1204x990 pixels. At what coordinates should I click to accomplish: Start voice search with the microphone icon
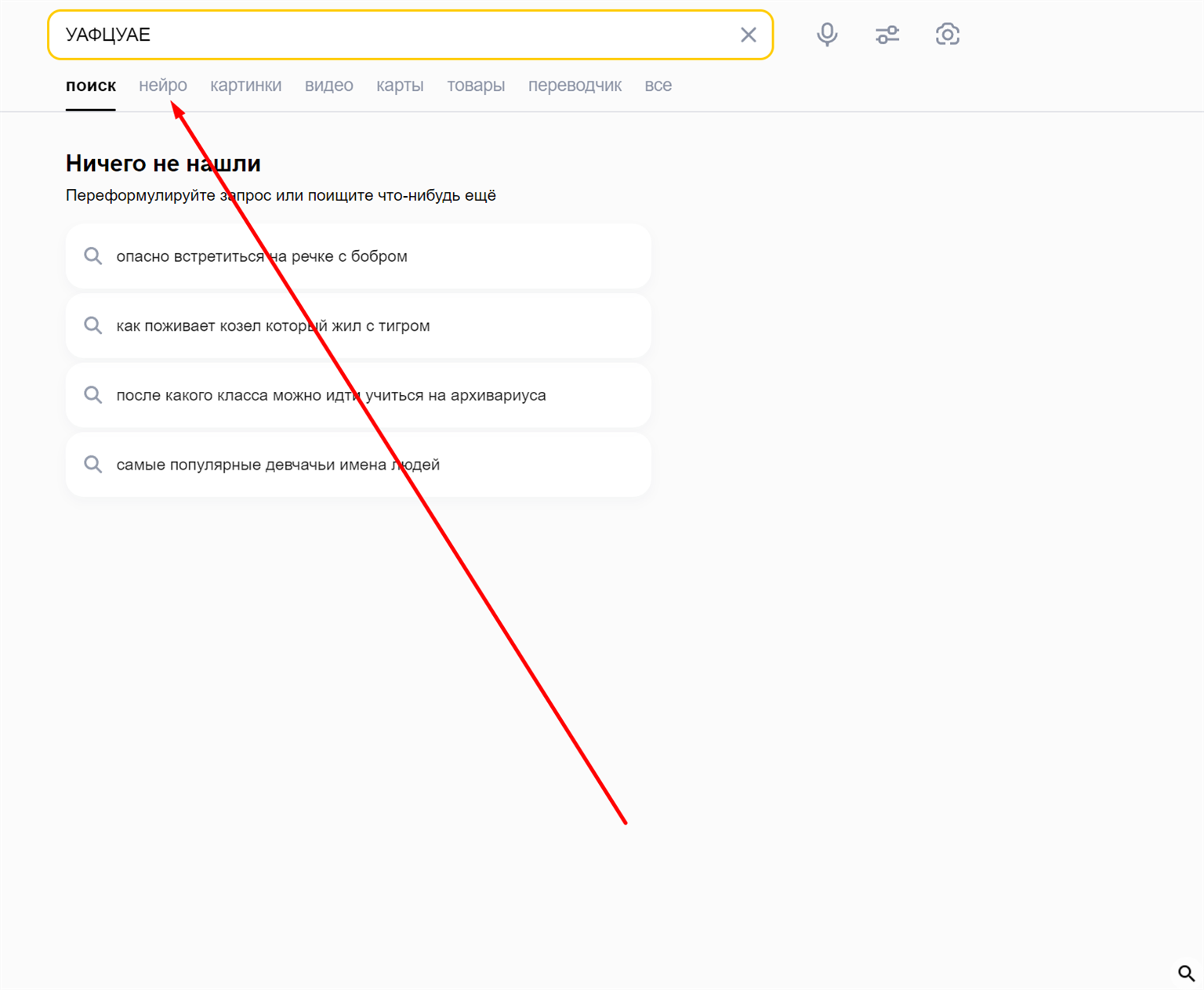827,34
